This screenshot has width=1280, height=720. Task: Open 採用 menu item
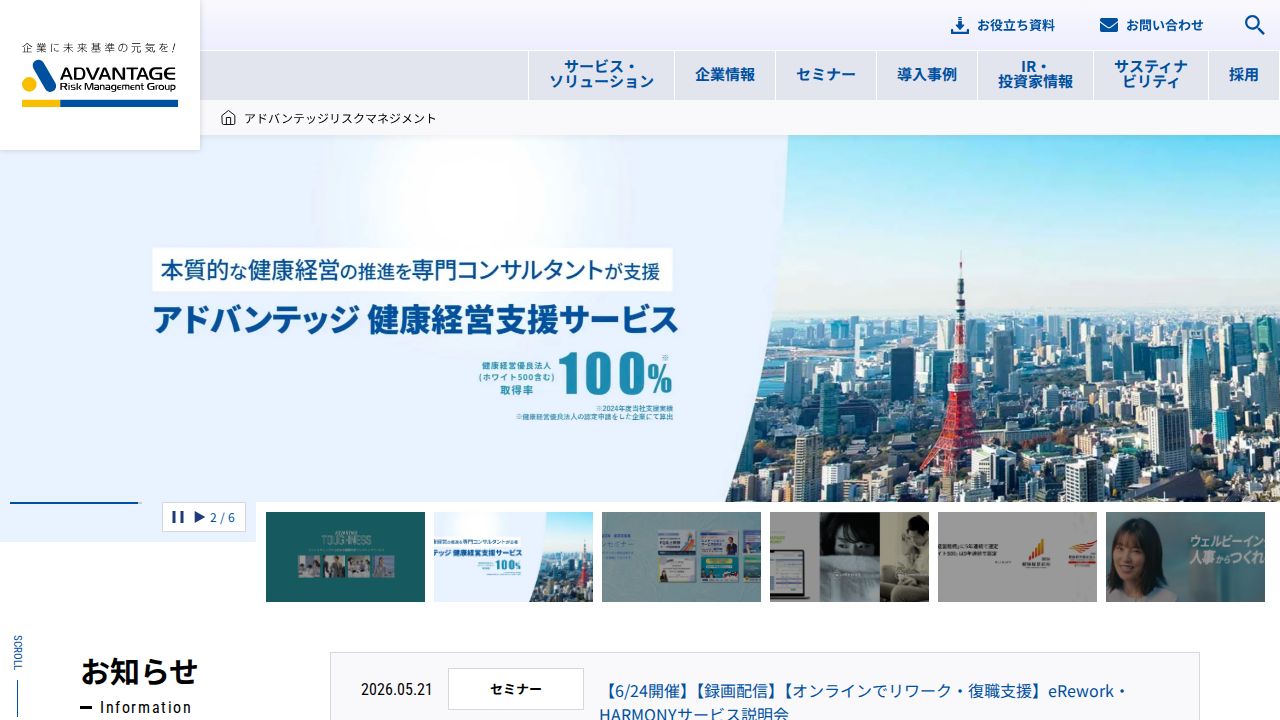point(1244,75)
